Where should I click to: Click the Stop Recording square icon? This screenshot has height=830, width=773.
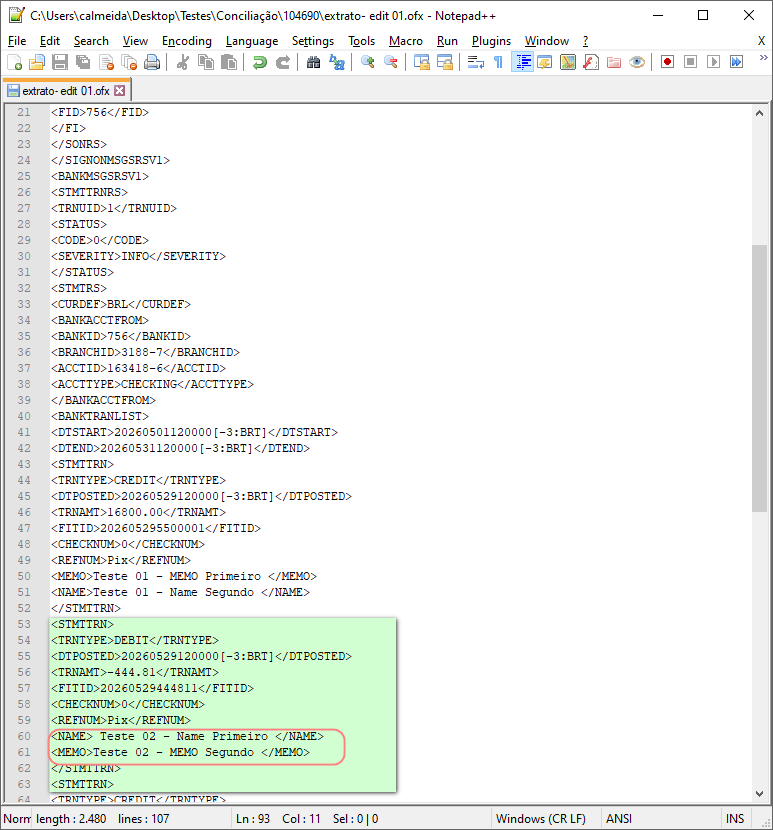pos(690,62)
